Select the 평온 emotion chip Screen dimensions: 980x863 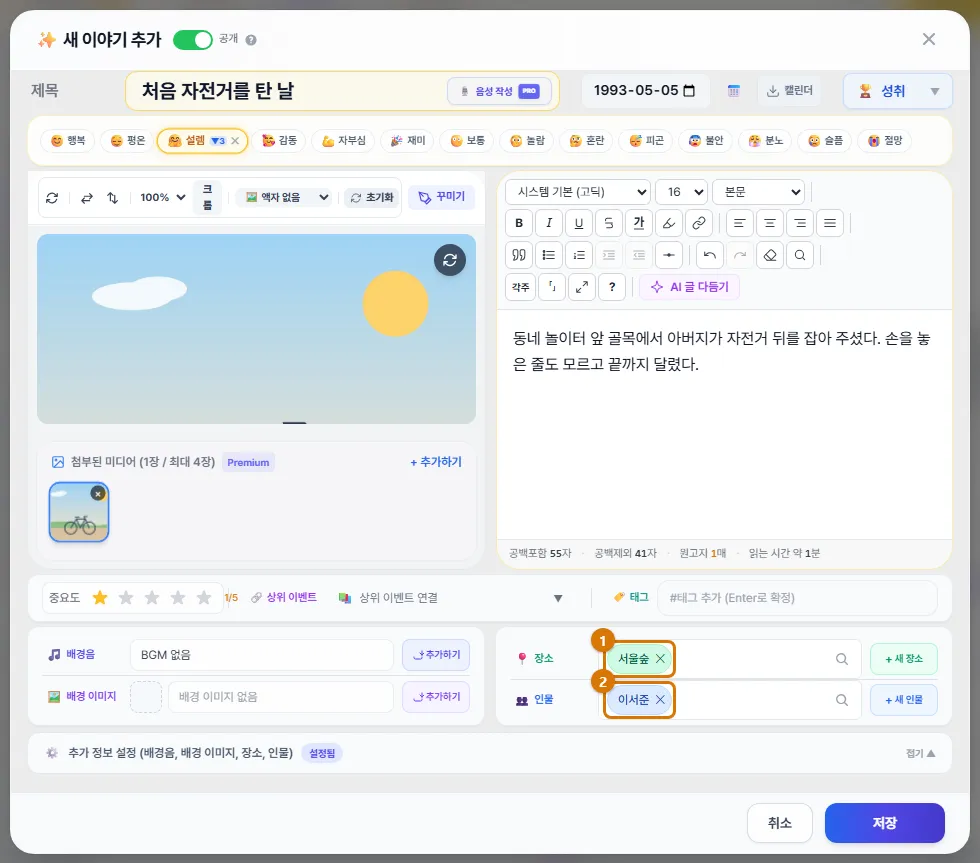(128, 141)
